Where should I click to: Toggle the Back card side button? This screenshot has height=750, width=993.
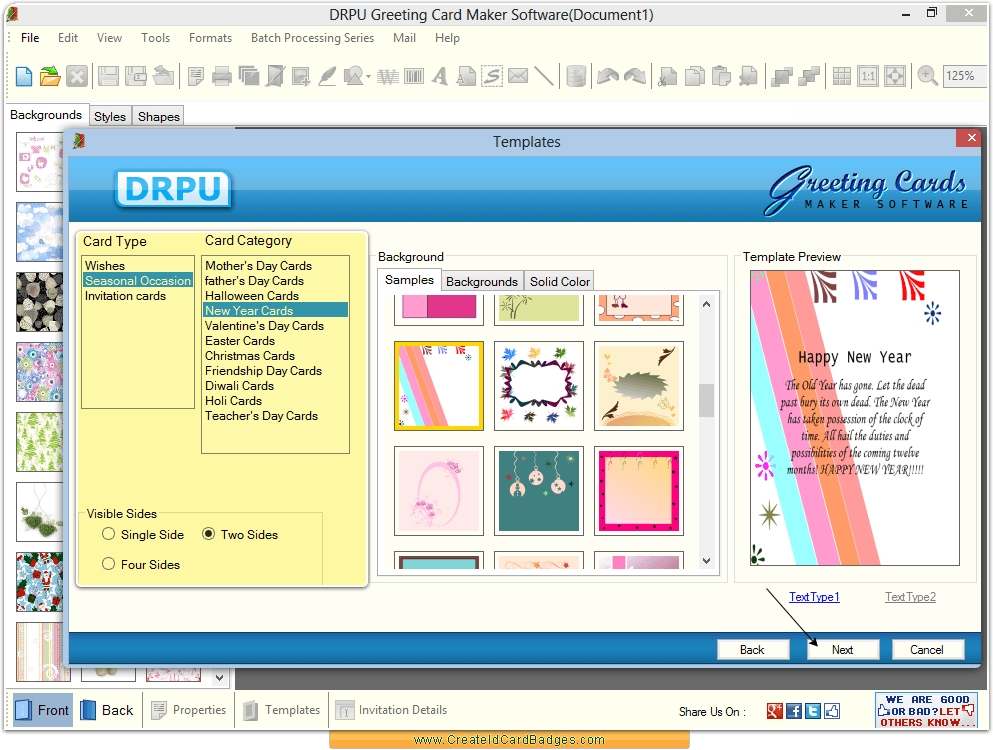(108, 710)
